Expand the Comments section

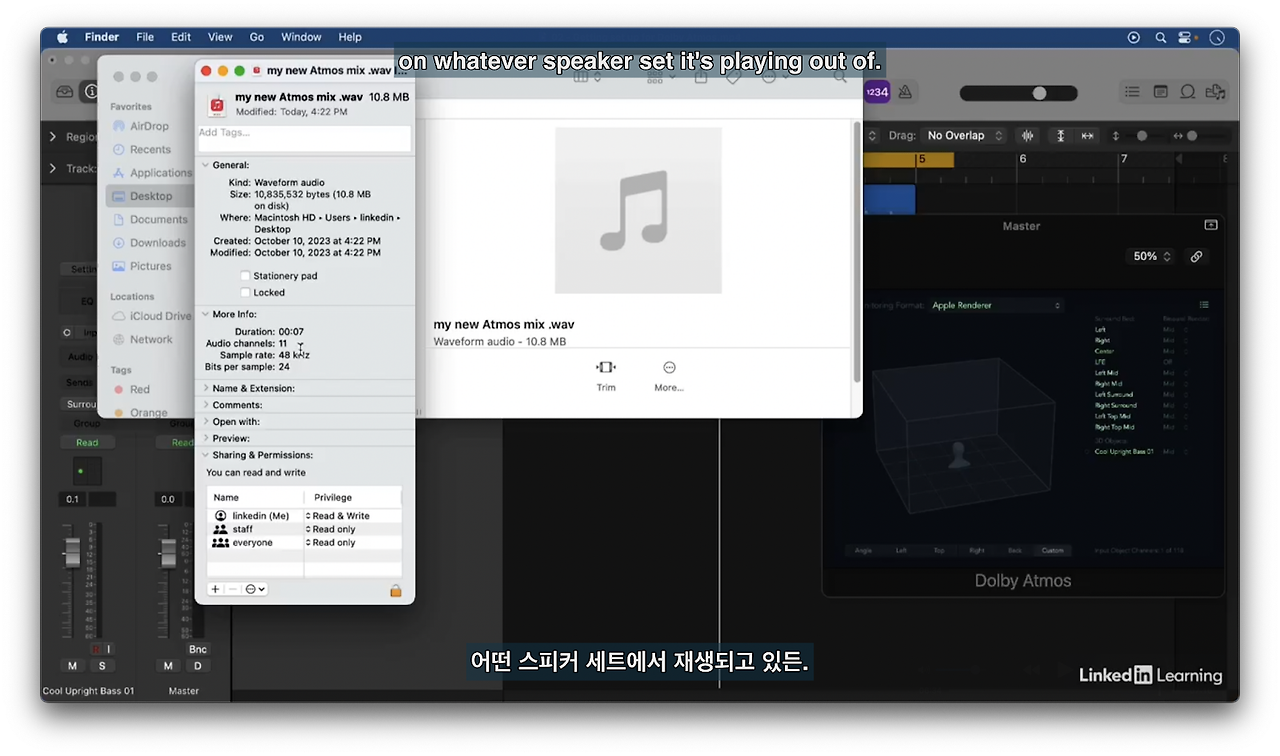206,405
